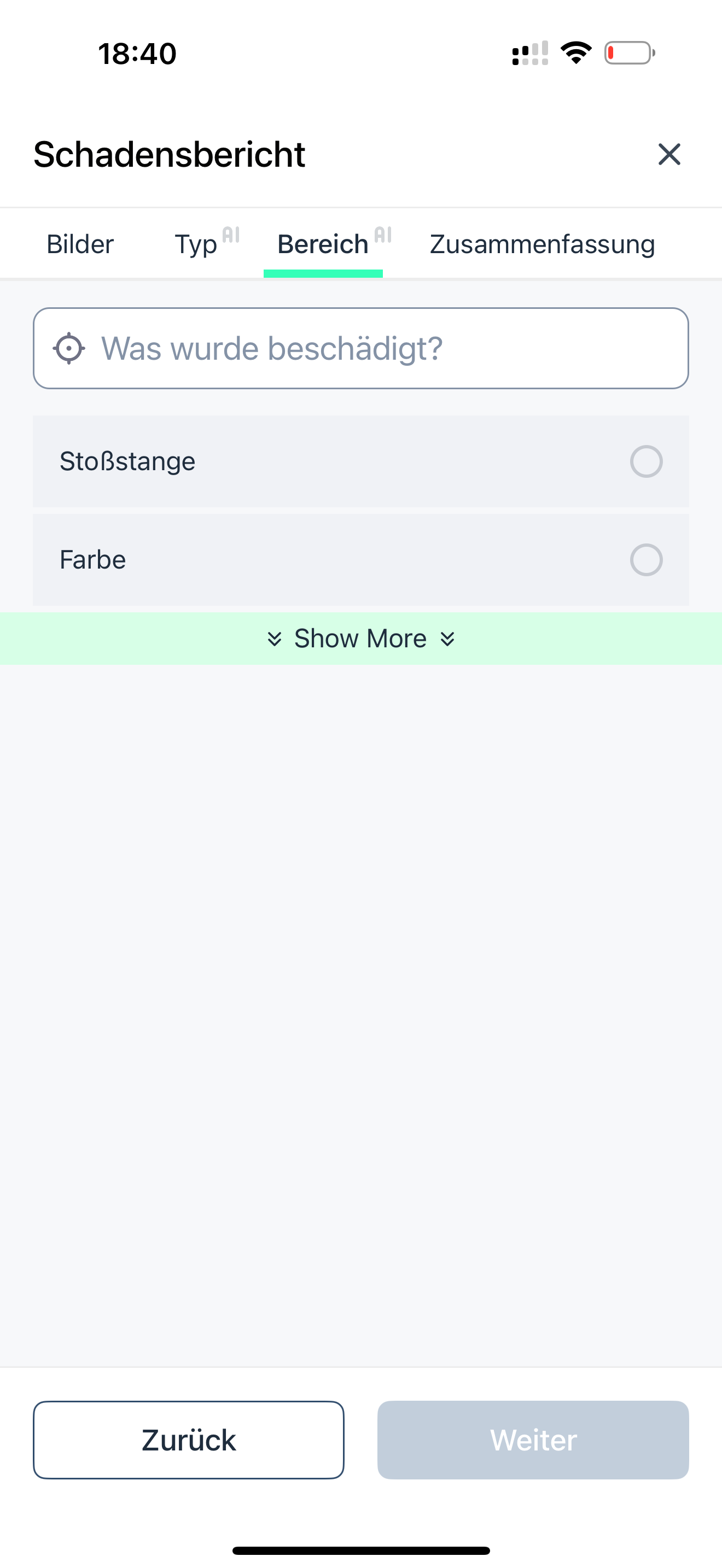
Task: Tap the cellular signal bars icon
Action: coord(530,53)
